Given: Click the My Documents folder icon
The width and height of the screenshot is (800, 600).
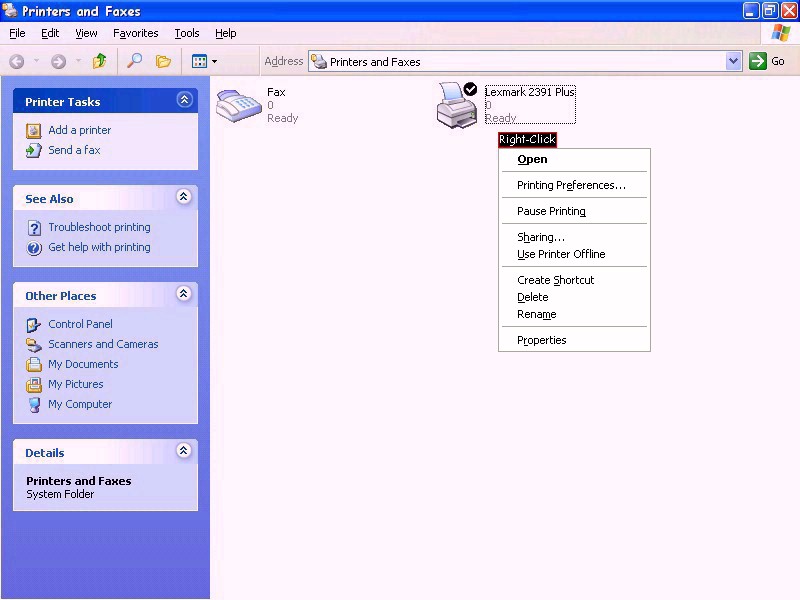Looking at the screenshot, I should click(x=34, y=364).
